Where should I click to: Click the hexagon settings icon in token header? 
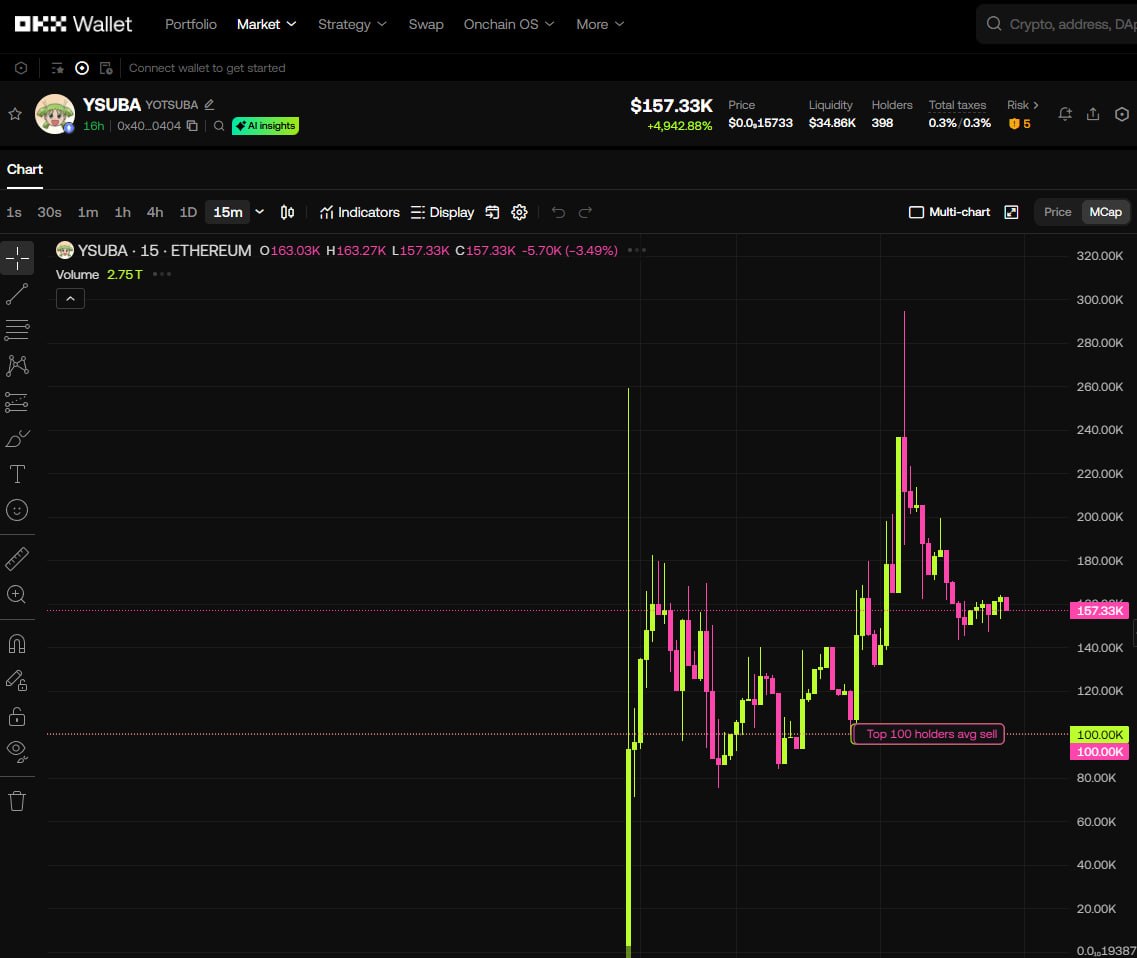coord(1122,114)
